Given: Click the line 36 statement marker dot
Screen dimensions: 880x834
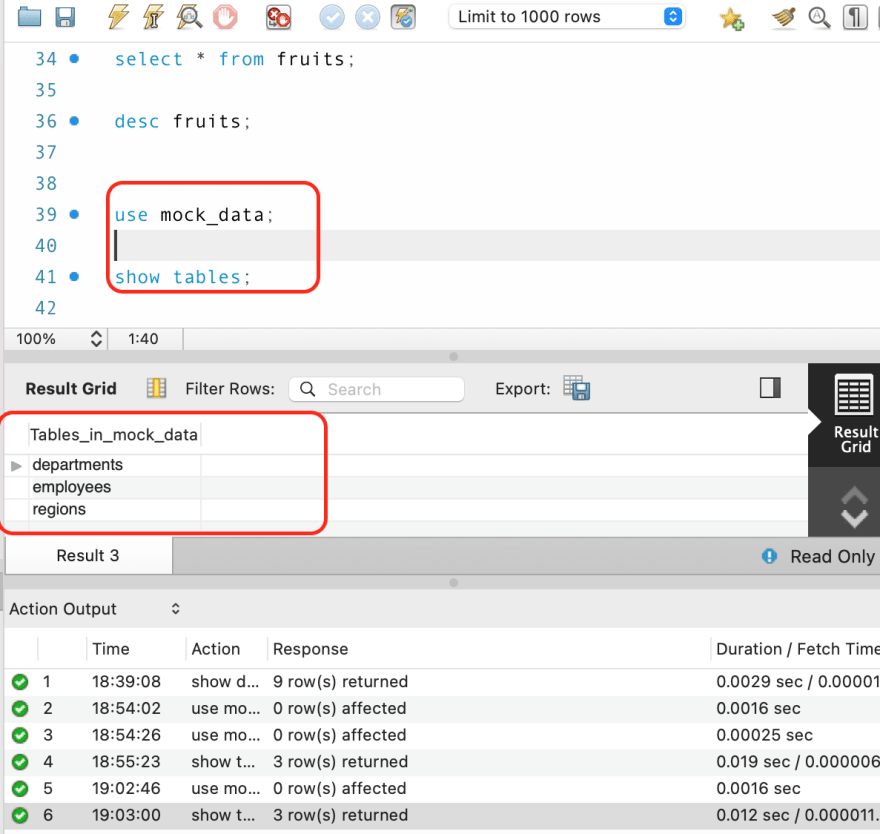Looking at the screenshot, I should 74,121.
